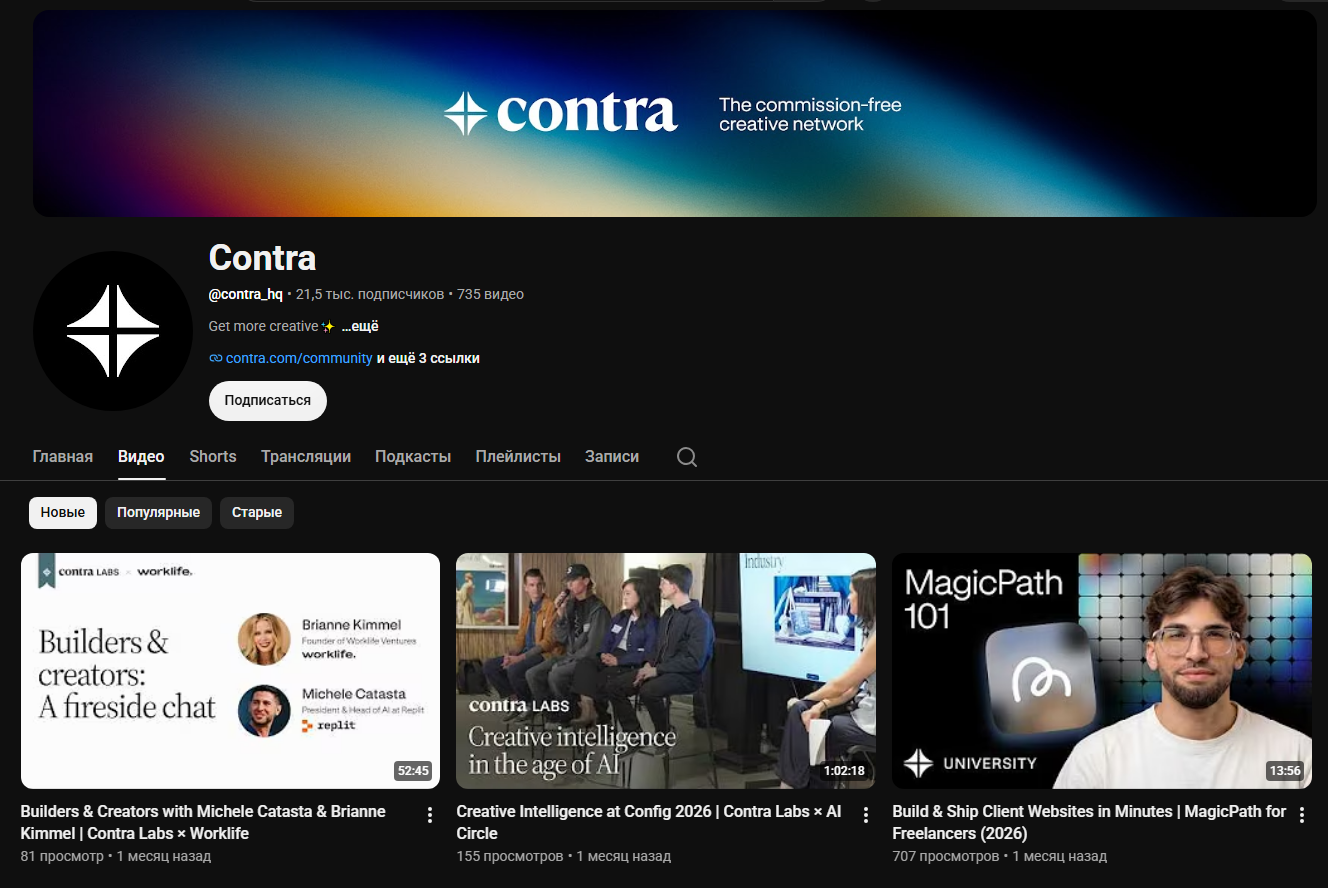1328x888 pixels.
Task: Click '21,5 тыс. подписчиков' subscriber count
Action: click(x=370, y=295)
